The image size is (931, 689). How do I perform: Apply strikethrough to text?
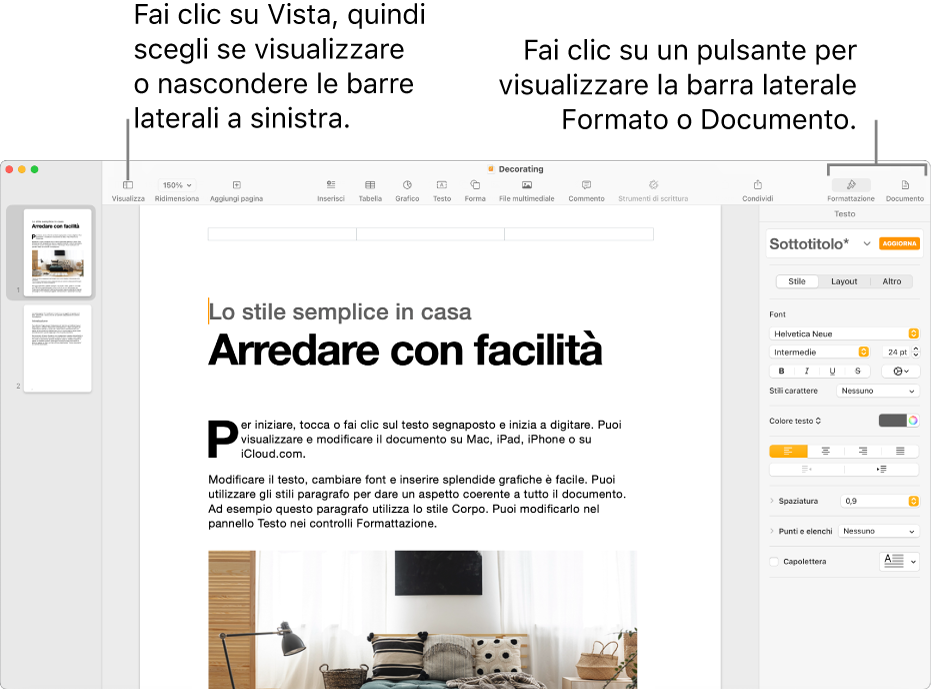[857, 371]
